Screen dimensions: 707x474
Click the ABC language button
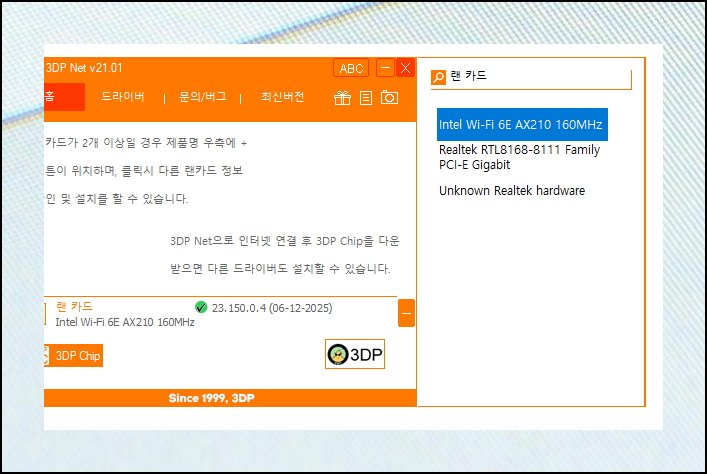(x=351, y=68)
